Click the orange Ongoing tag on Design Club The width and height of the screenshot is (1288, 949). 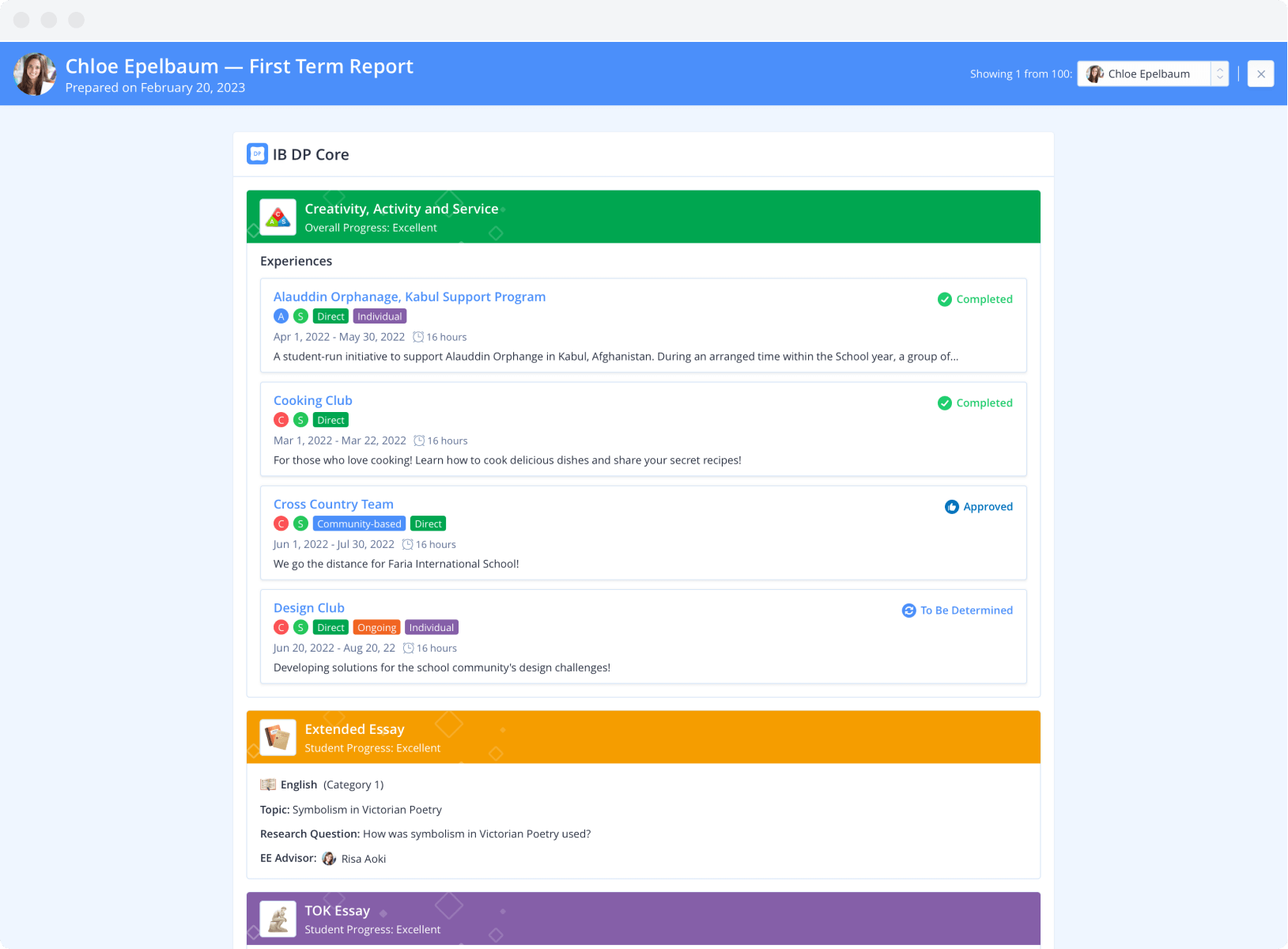pyautogui.click(x=376, y=628)
